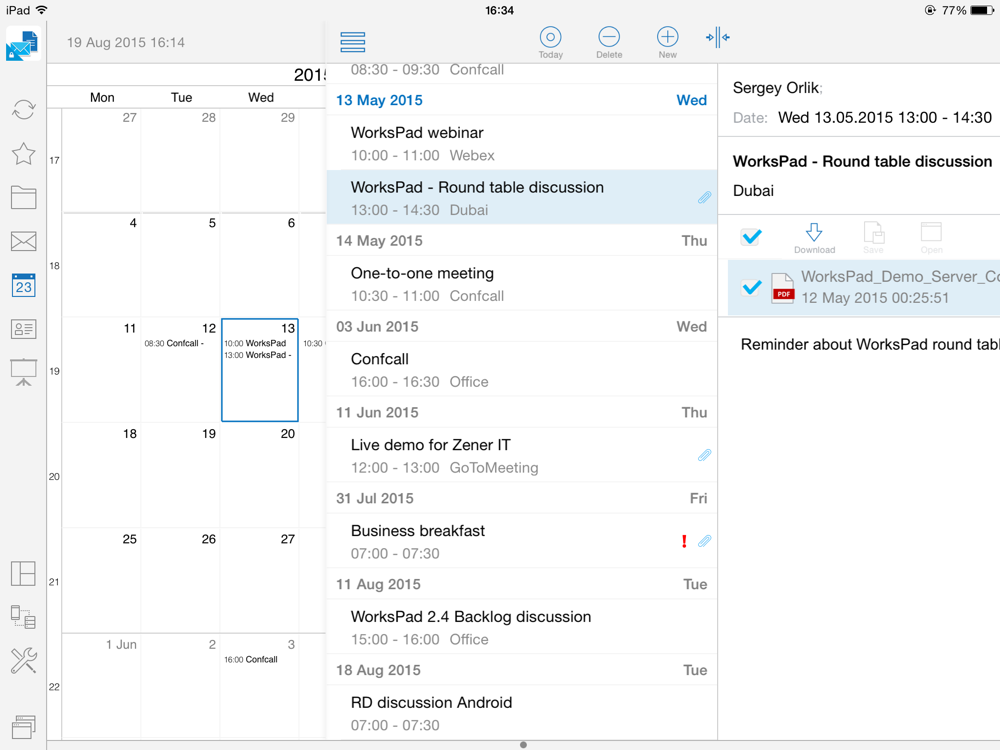The height and width of the screenshot is (750, 1000).
Task: Open the Calendar icon showing 23
Action: [x=24, y=285]
